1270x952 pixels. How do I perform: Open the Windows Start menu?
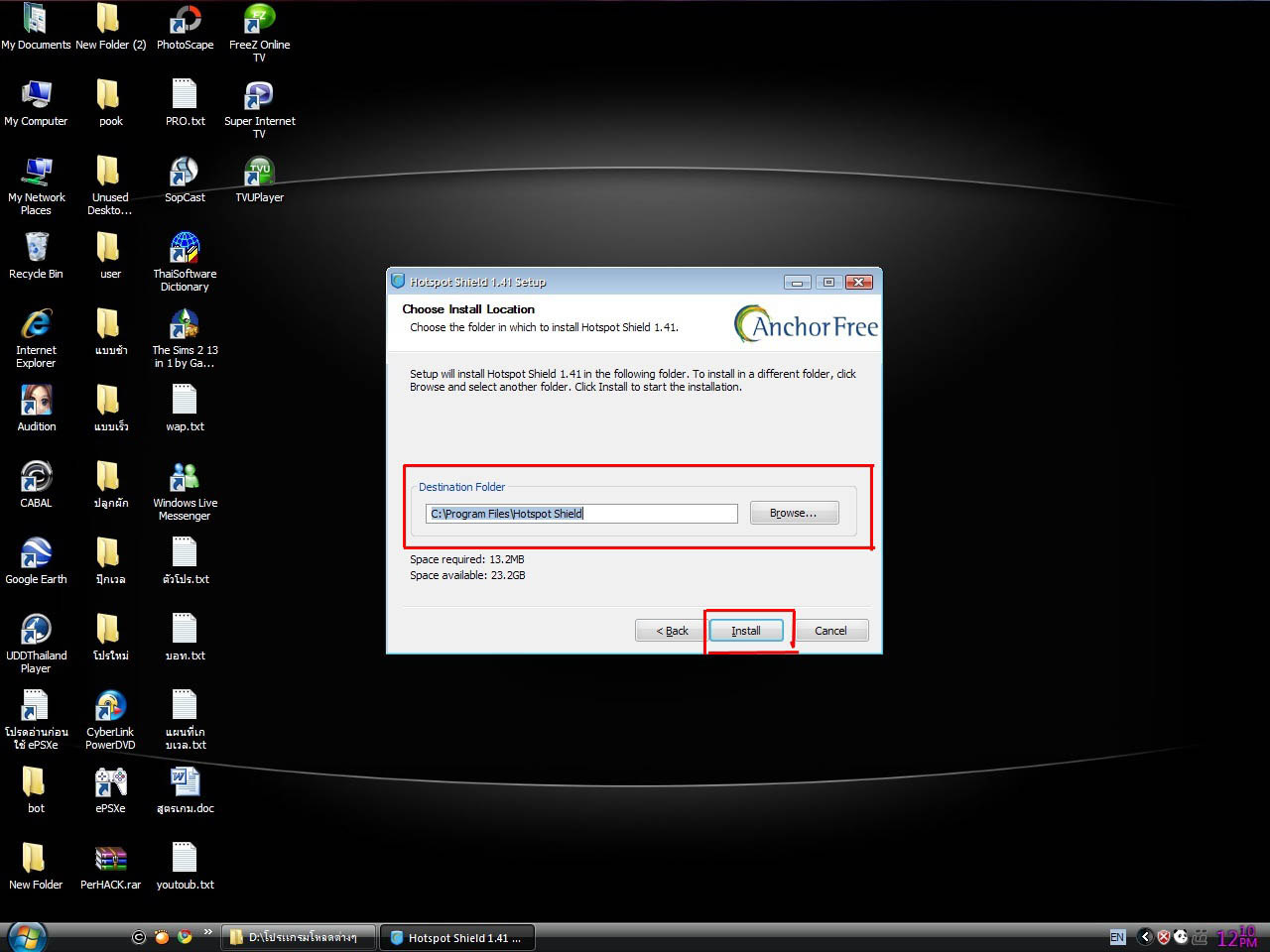[x=27, y=936]
